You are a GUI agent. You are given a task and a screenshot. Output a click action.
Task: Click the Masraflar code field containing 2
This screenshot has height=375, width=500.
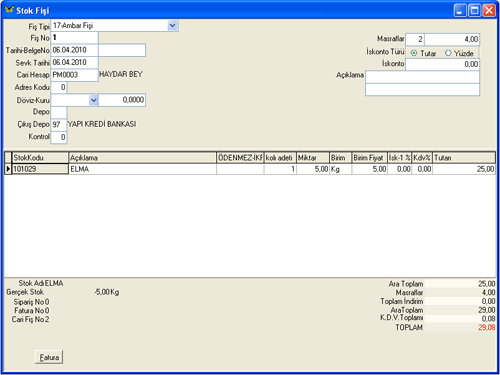(x=415, y=39)
